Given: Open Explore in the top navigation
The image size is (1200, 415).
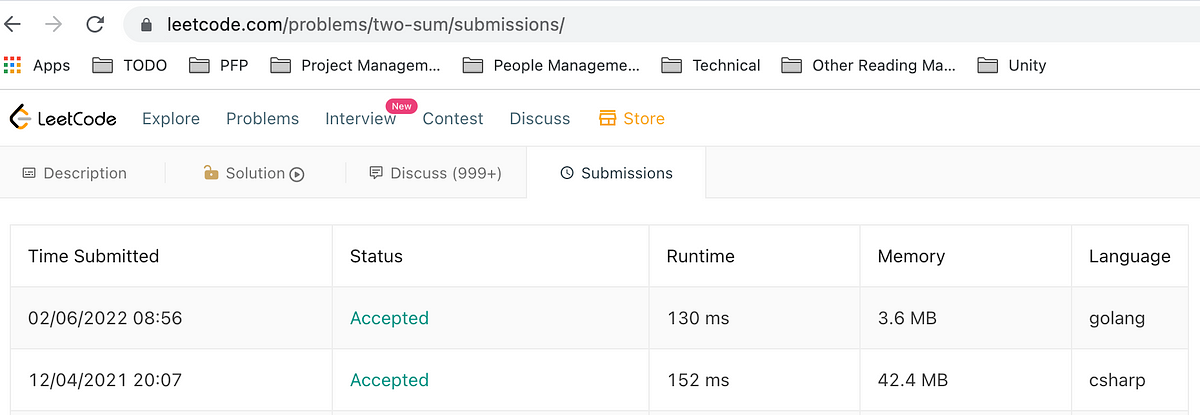Looking at the screenshot, I should pyautogui.click(x=171, y=118).
